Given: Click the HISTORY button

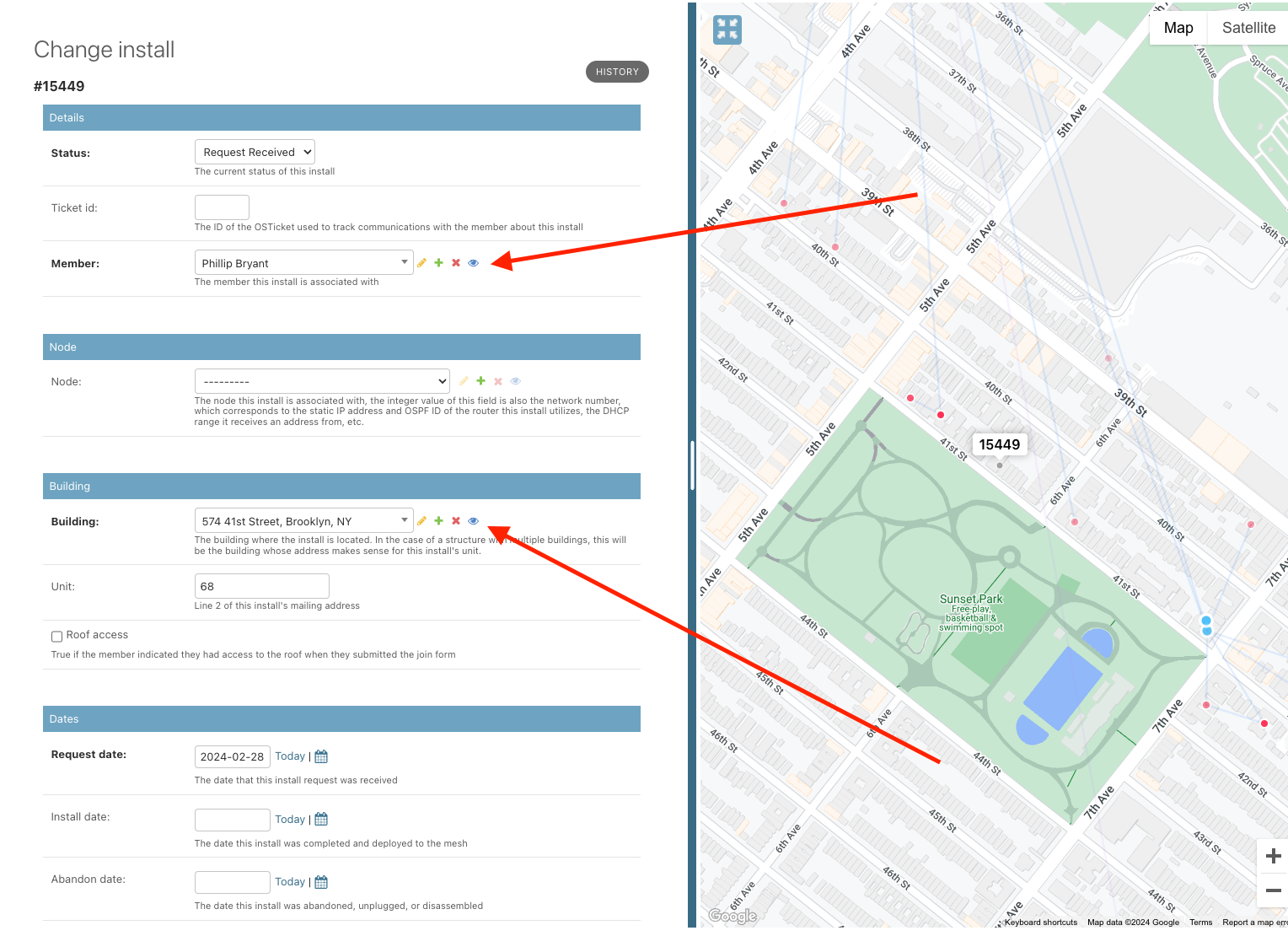Looking at the screenshot, I should click(x=617, y=72).
